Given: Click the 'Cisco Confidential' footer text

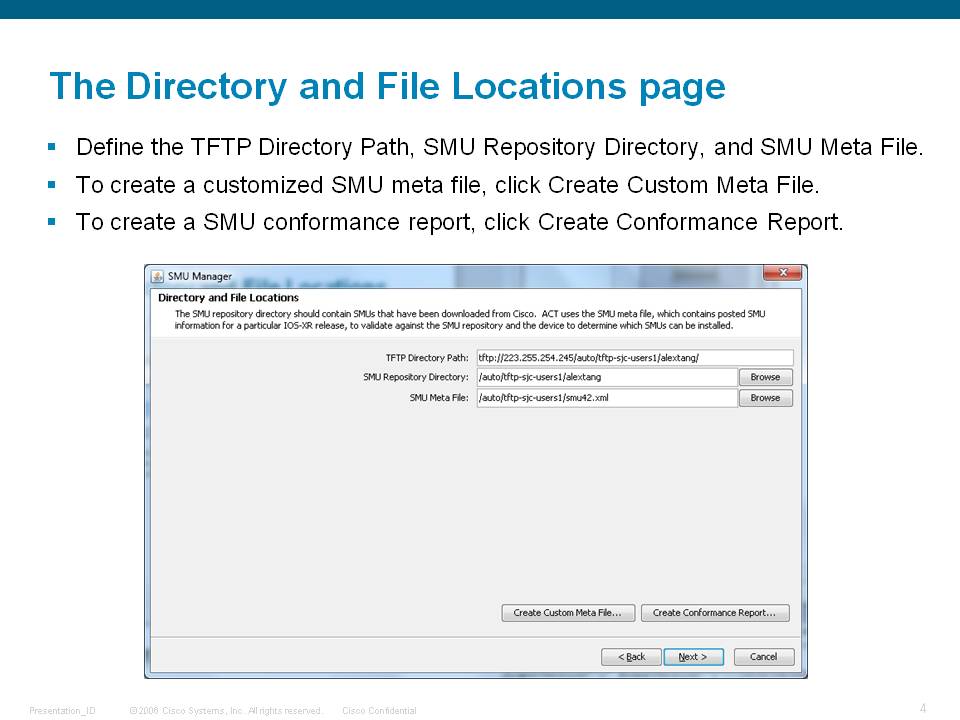Looking at the screenshot, I should pyautogui.click(x=380, y=711).
